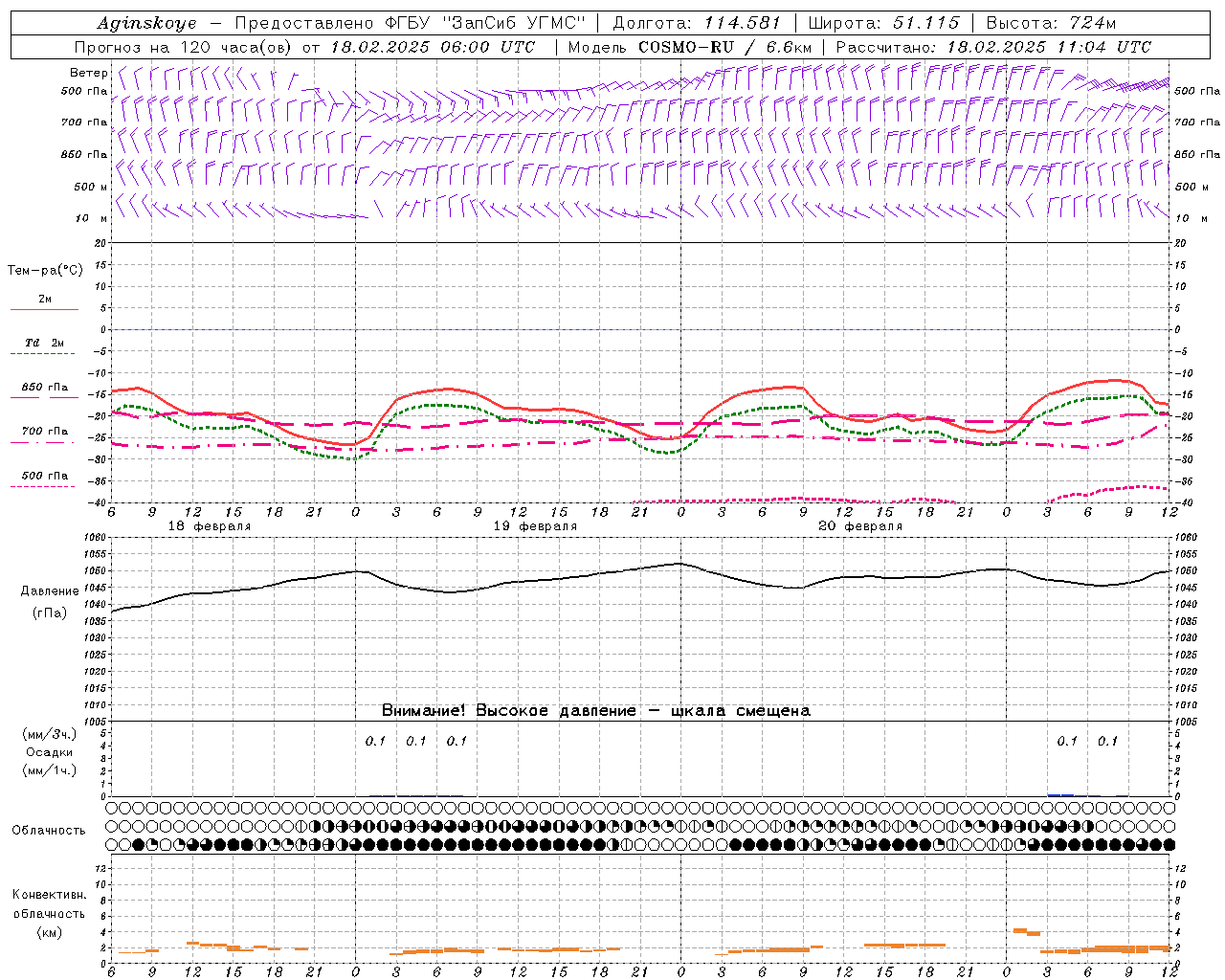The width and height of the screenshot is (1225, 980).
Task: Select the "Долгота: 114.581" header field
Action: pos(697,23)
